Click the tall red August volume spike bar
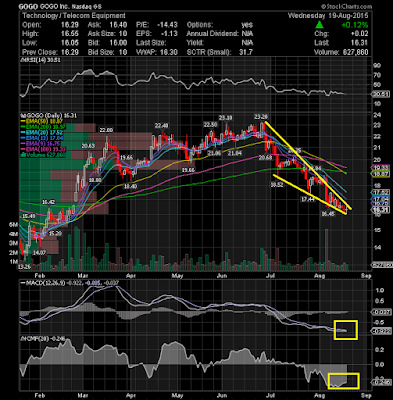 tap(326, 249)
